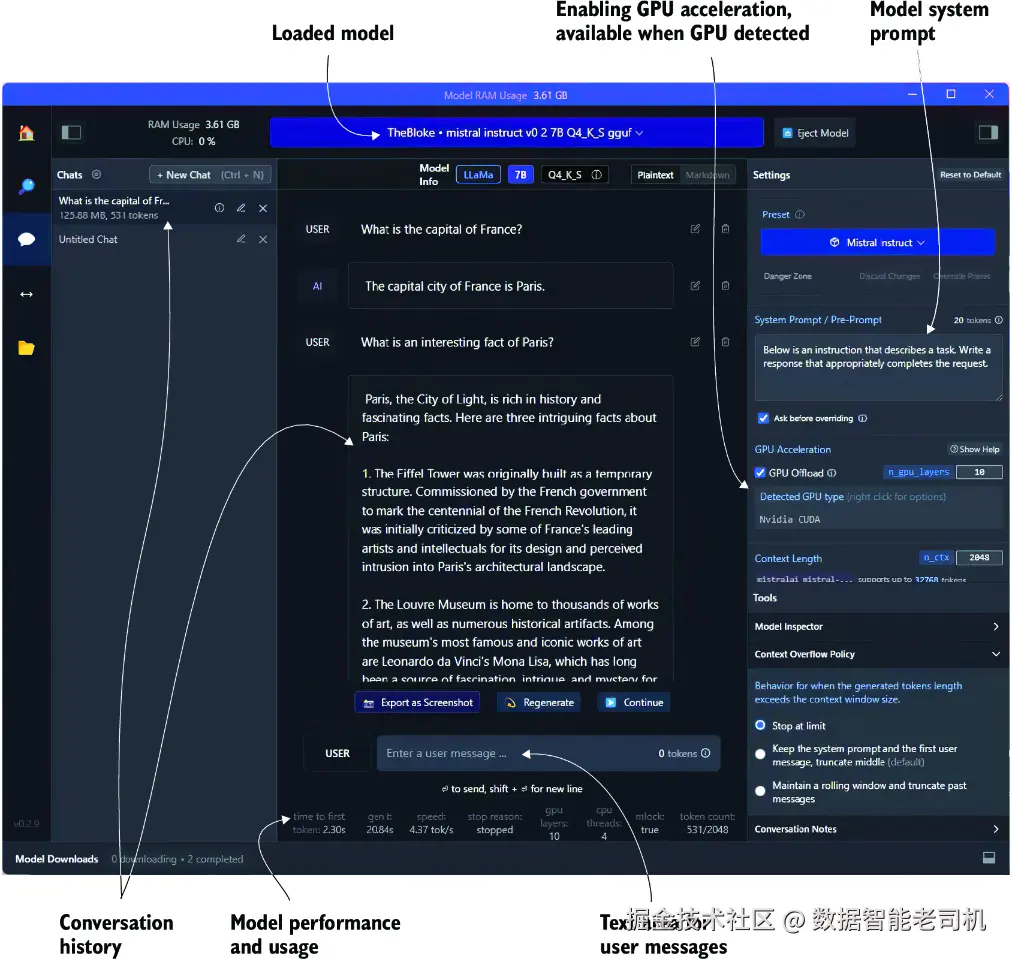The width and height of the screenshot is (1012, 959).
Task: Click Reset to Default in Settings
Action: (970, 174)
